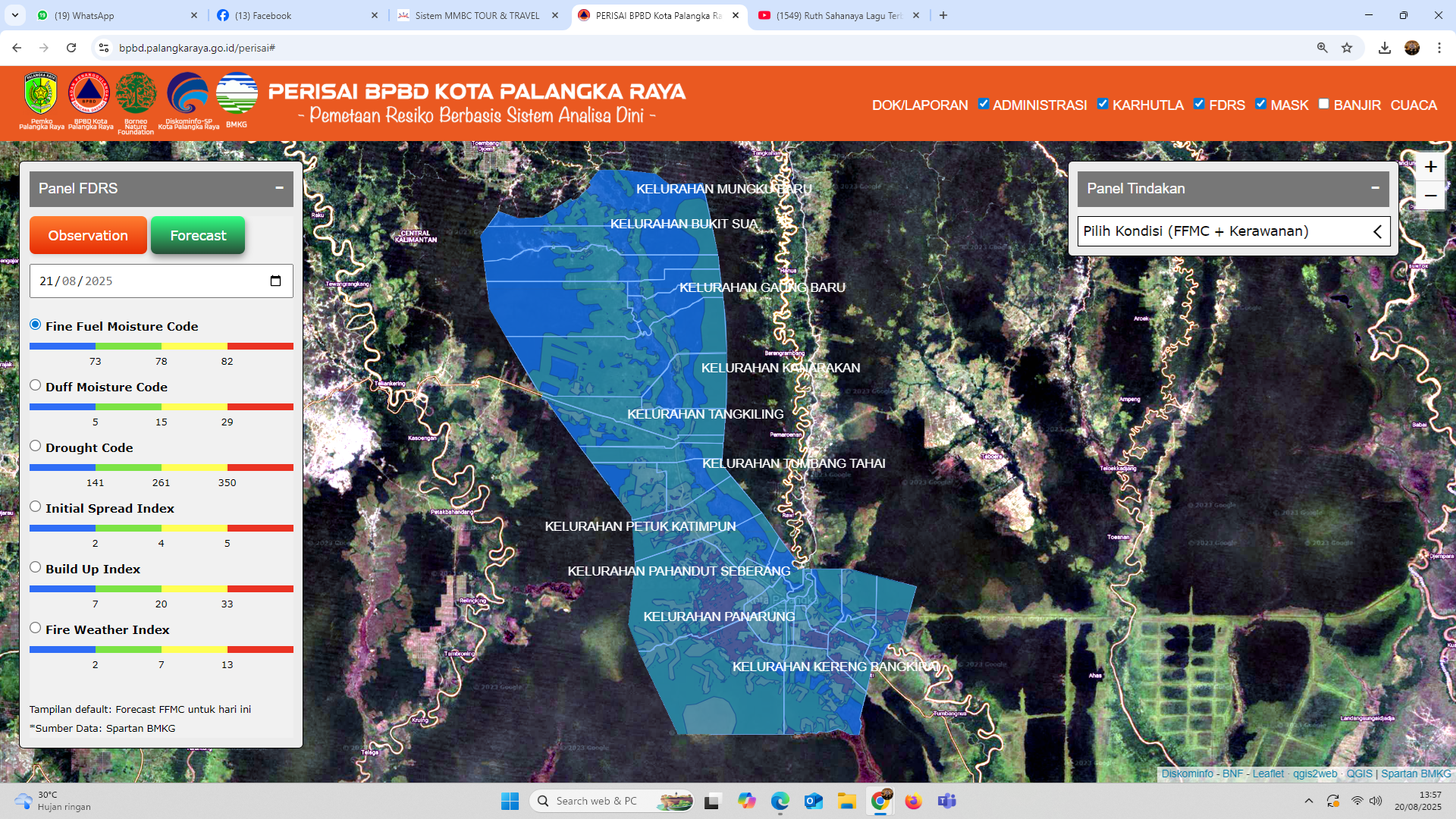
Task: Click yellow segment of Fire Weather Index legend
Action: [x=194, y=649]
